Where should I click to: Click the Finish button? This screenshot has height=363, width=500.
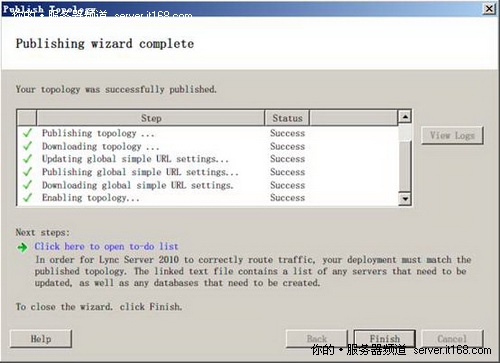tap(385, 339)
